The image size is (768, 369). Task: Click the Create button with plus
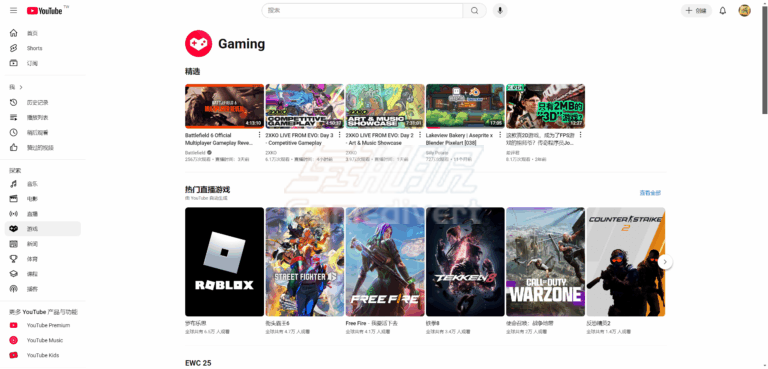tap(696, 11)
